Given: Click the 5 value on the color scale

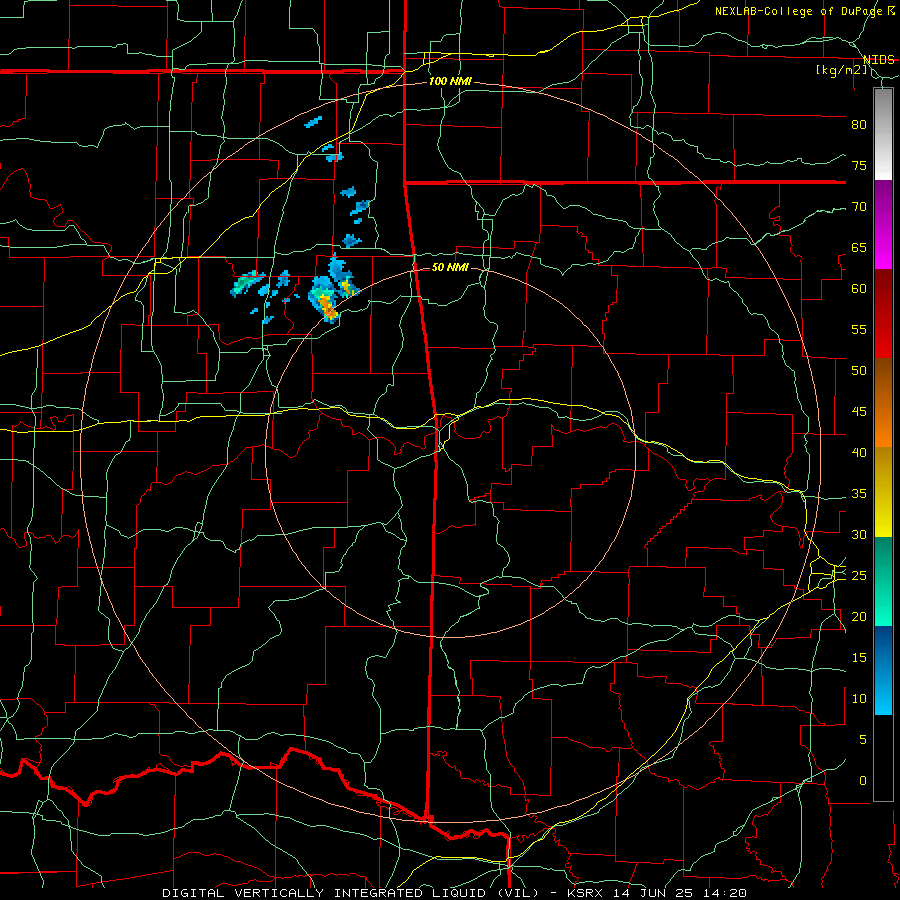Looking at the screenshot, I should [x=863, y=740].
